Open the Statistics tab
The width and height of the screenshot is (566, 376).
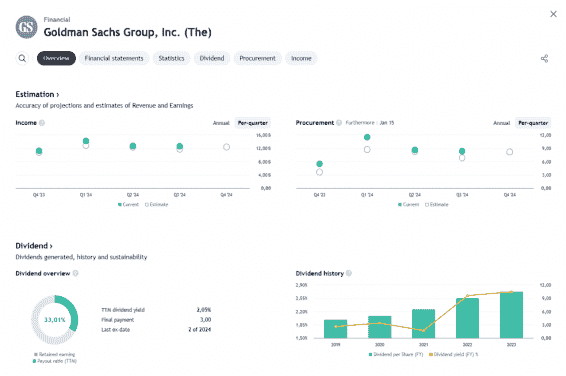[x=171, y=58]
